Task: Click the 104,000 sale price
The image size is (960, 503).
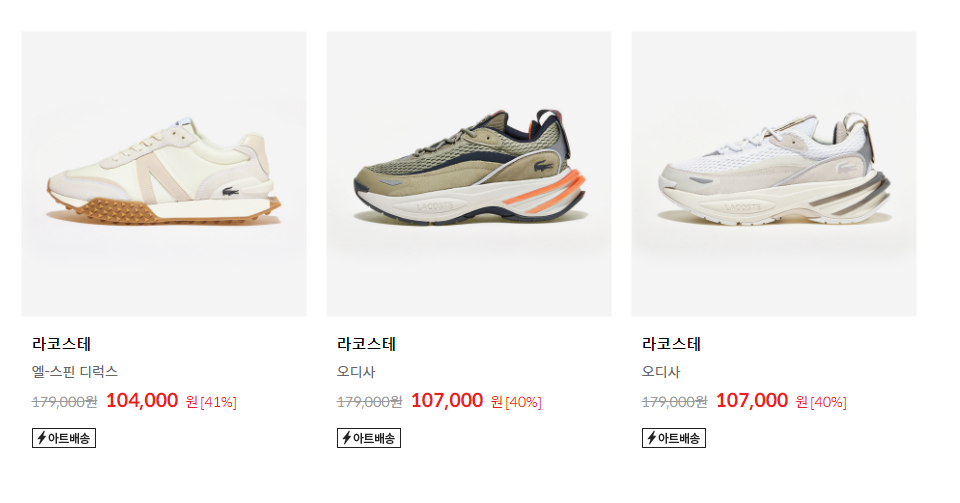Action: [x=142, y=400]
